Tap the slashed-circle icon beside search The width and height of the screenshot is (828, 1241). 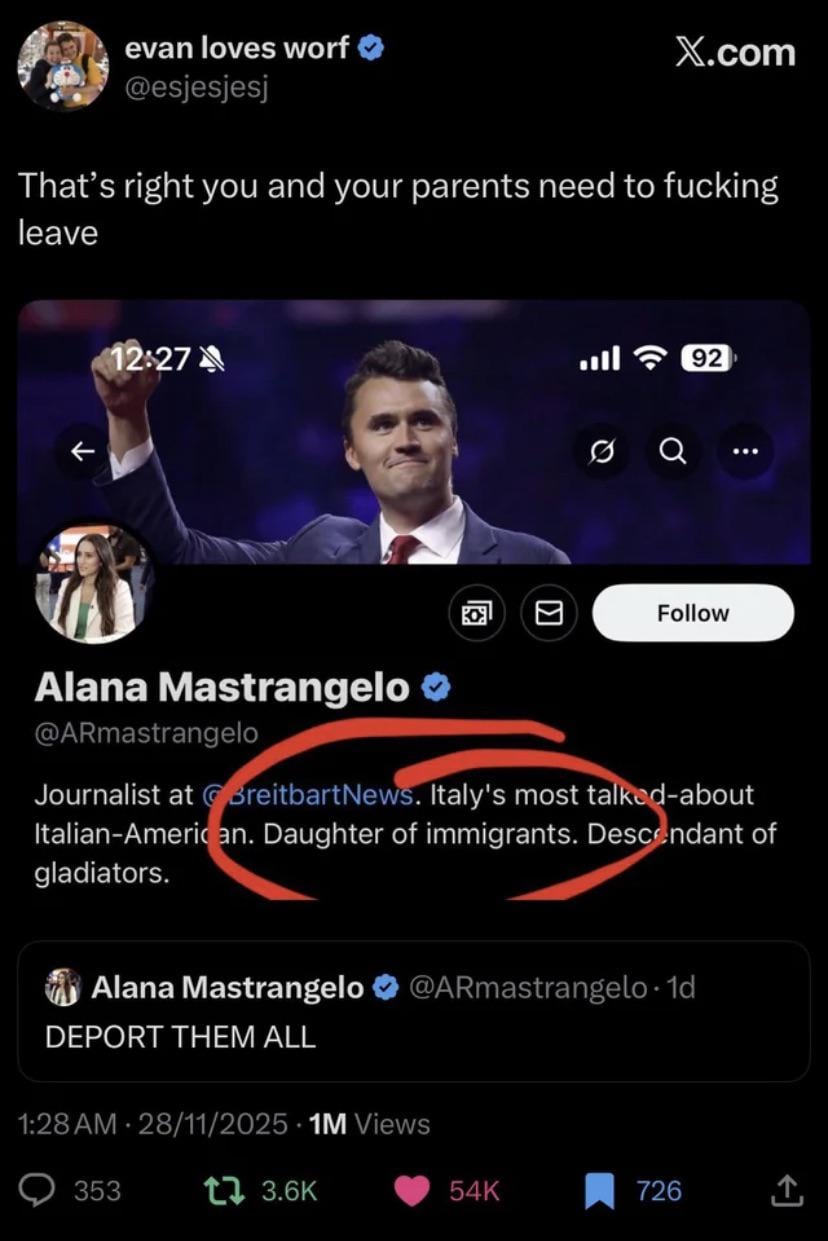[604, 453]
